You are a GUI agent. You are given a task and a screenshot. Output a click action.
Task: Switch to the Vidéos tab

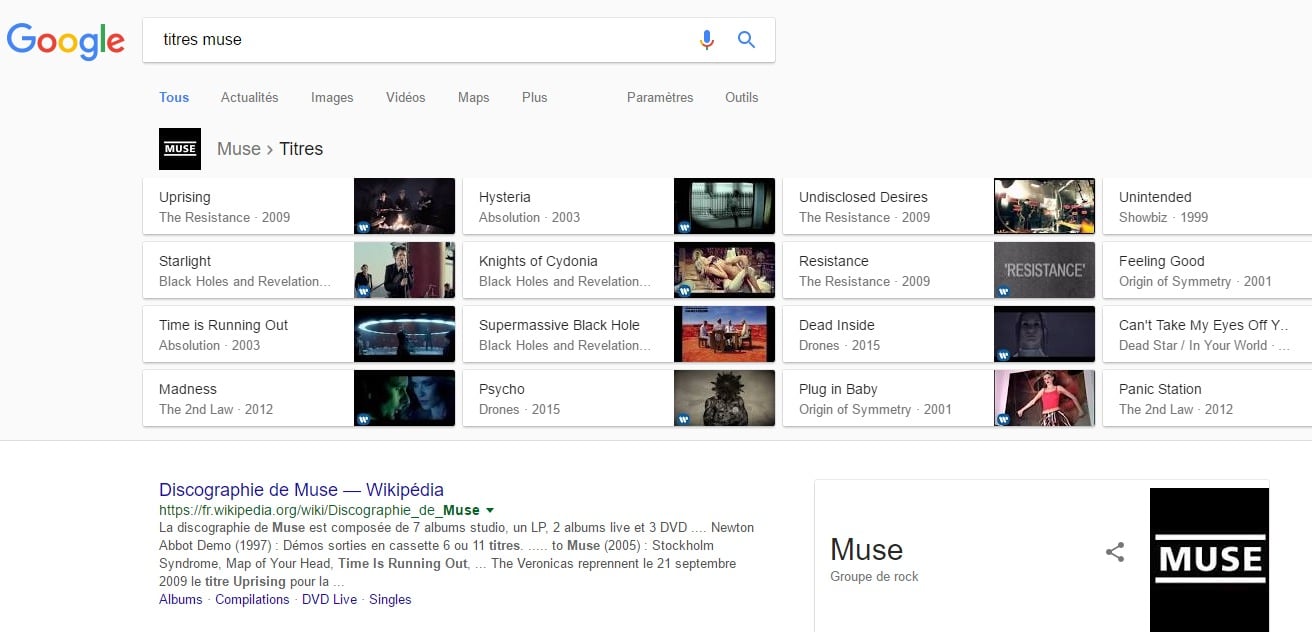tap(406, 97)
